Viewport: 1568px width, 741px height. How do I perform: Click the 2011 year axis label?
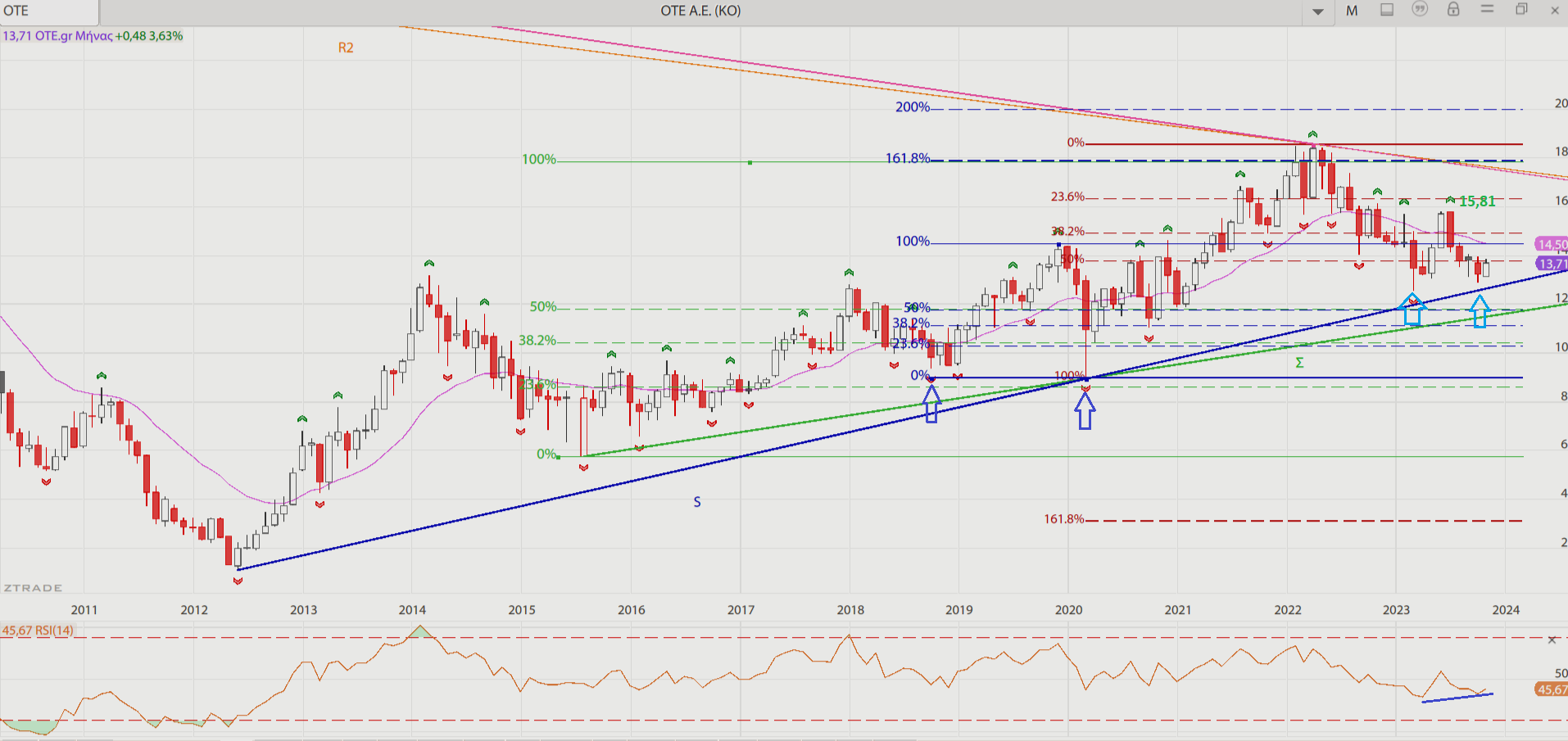[84, 610]
